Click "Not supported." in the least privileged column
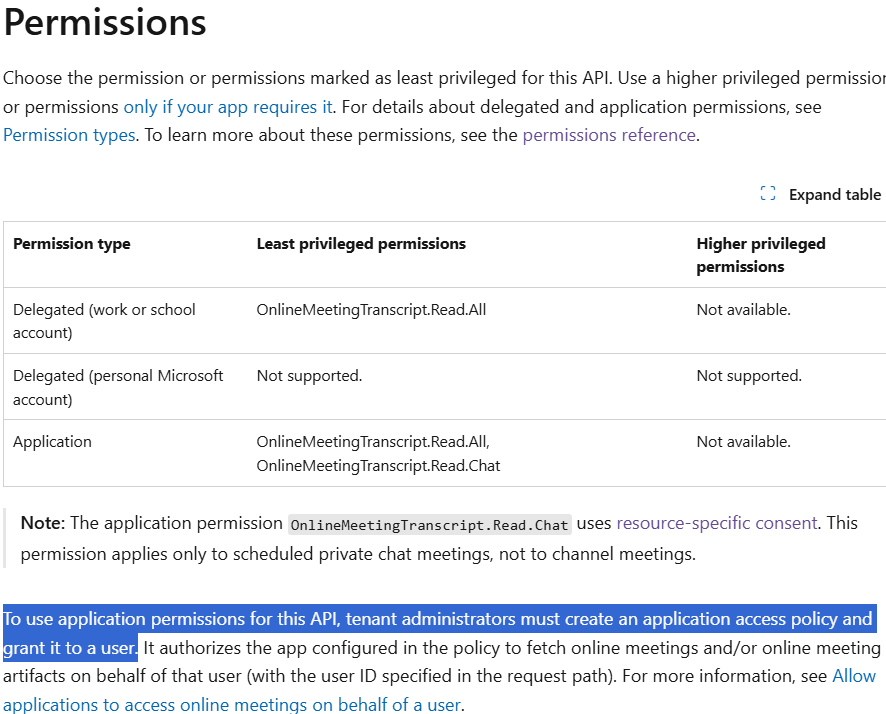Image resolution: width=886 pixels, height=714 pixels. [309, 376]
